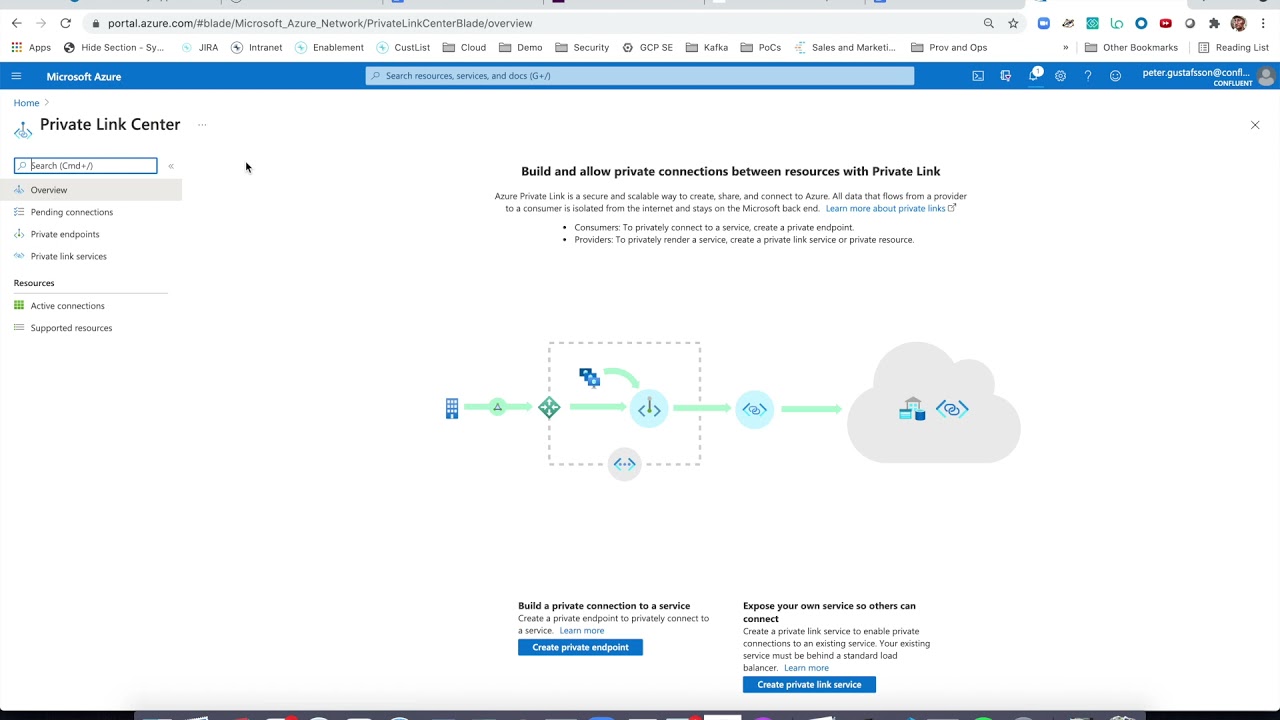Open the Azure portal hamburger menu

tap(16, 76)
